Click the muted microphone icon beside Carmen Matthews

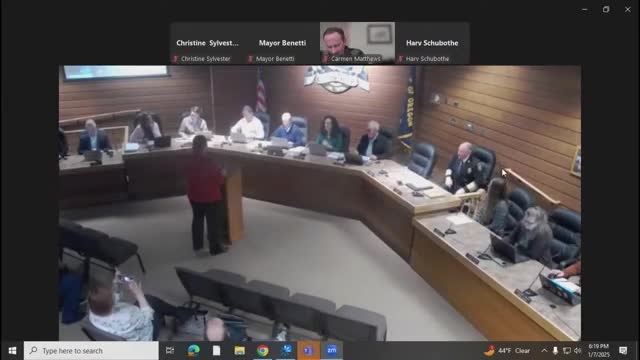pos(326,59)
